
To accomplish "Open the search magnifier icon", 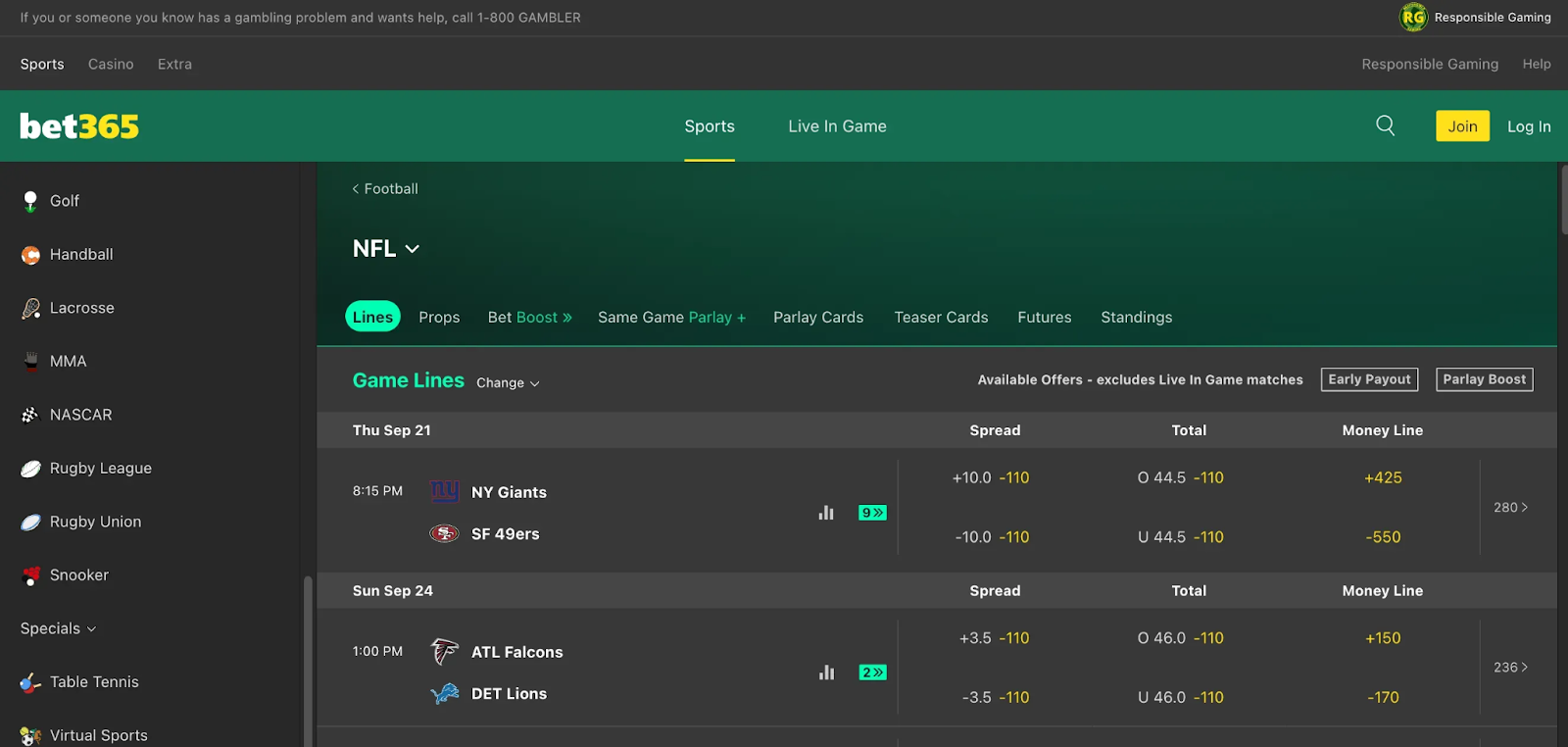I will click(1386, 125).
